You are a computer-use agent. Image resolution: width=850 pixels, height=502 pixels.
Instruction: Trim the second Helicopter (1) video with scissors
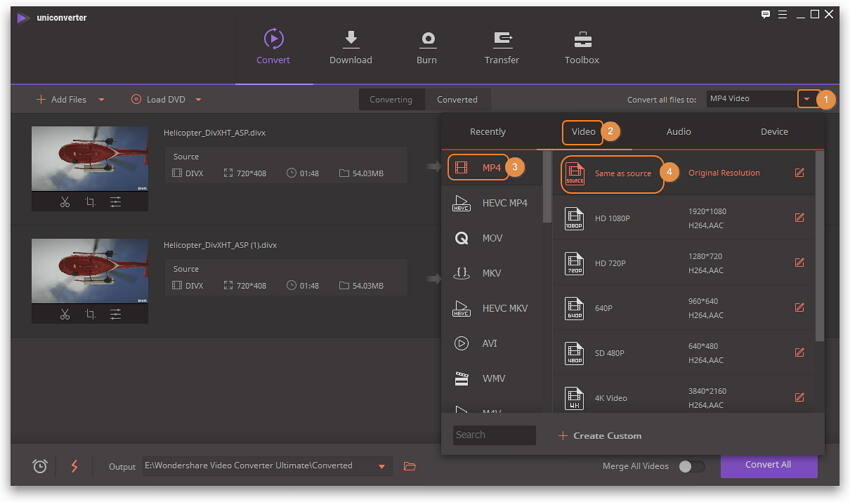click(65, 314)
